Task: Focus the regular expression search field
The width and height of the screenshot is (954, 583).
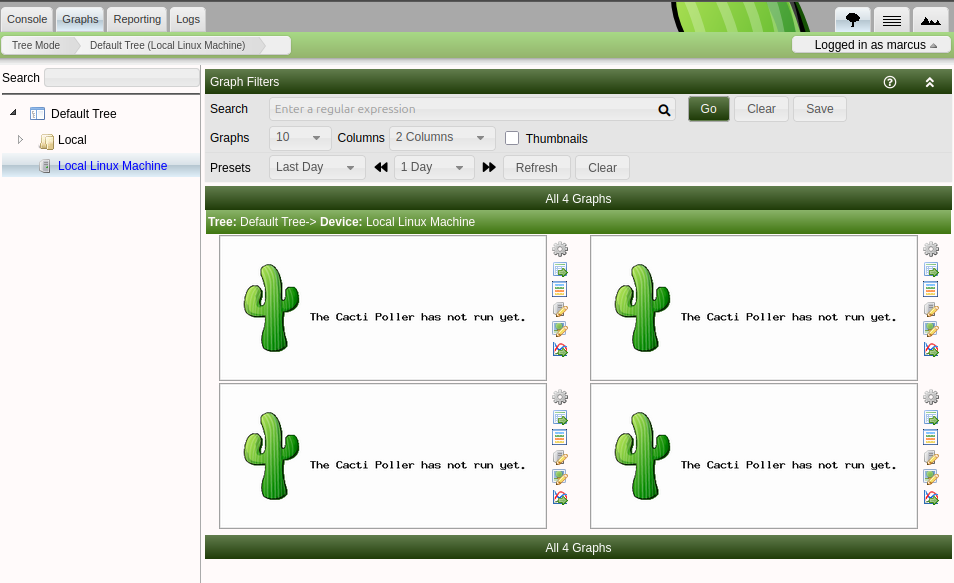Action: tap(472, 110)
